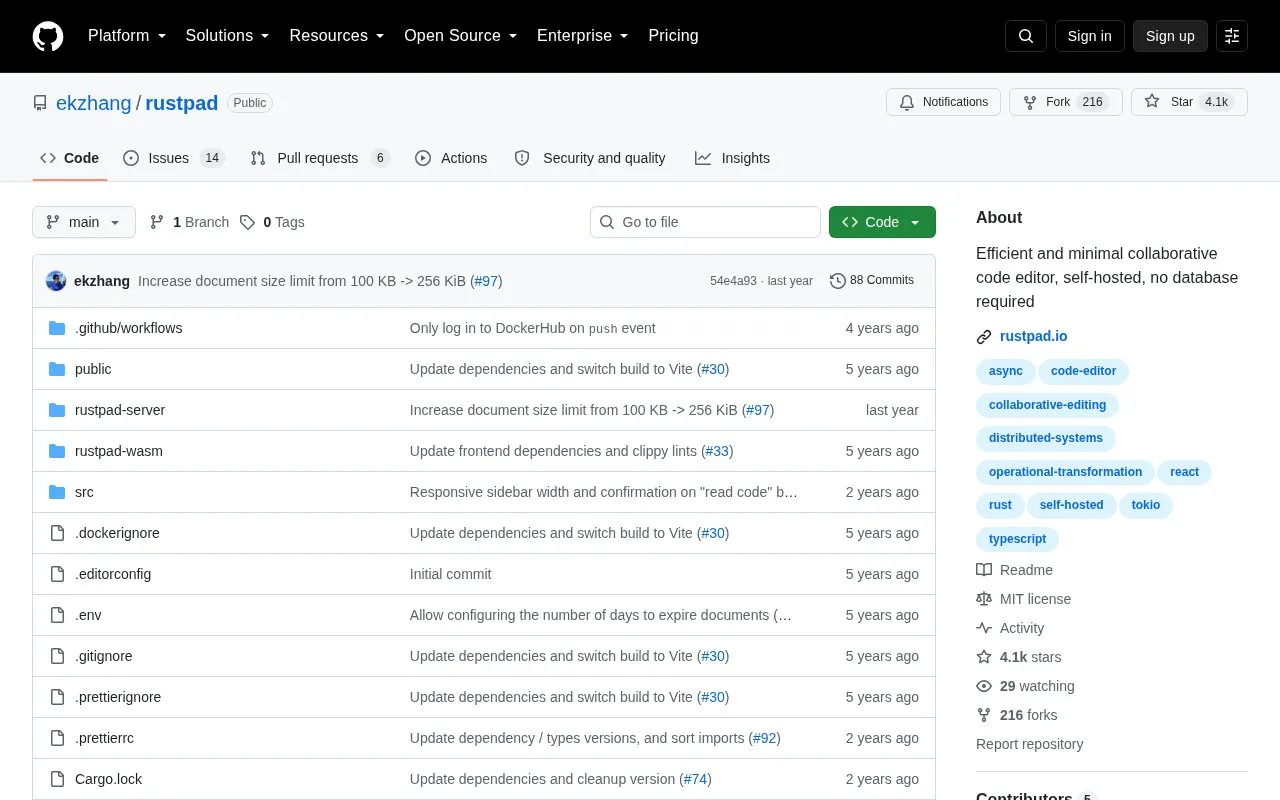
Task: Open the .github/workflows folder
Action: pos(128,328)
